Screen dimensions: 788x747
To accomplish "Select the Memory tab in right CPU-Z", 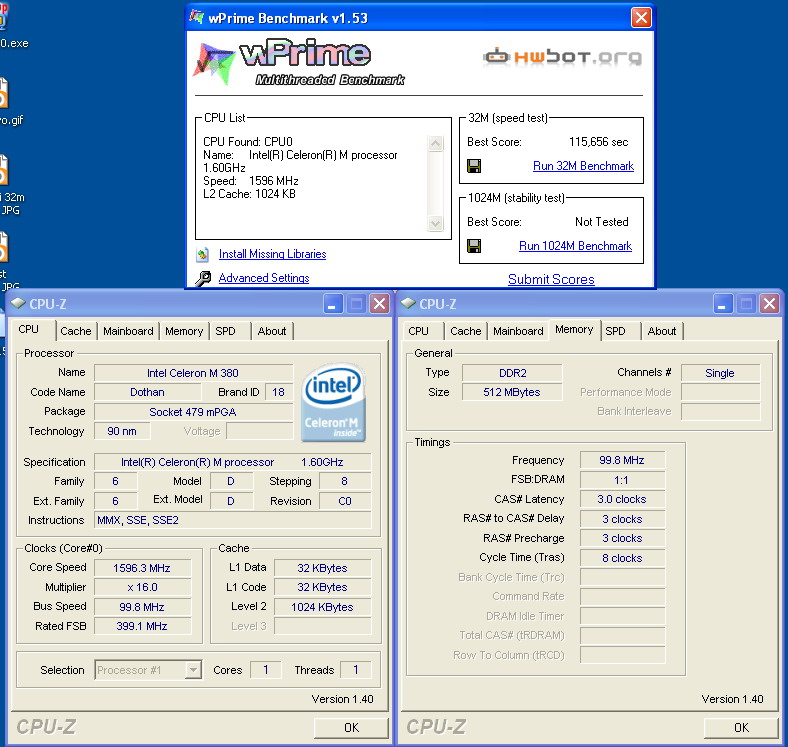I will click(574, 329).
